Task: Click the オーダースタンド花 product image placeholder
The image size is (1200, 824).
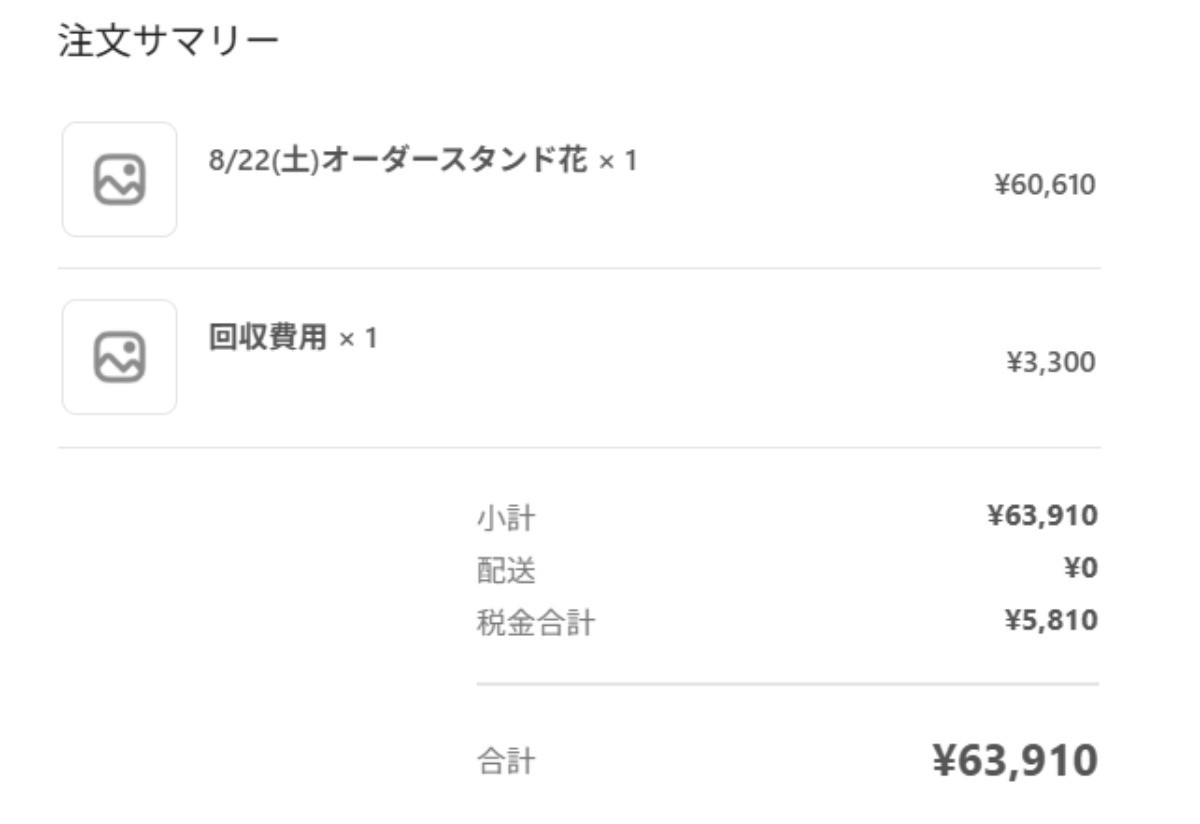Action: pyautogui.click(x=120, y=180)
